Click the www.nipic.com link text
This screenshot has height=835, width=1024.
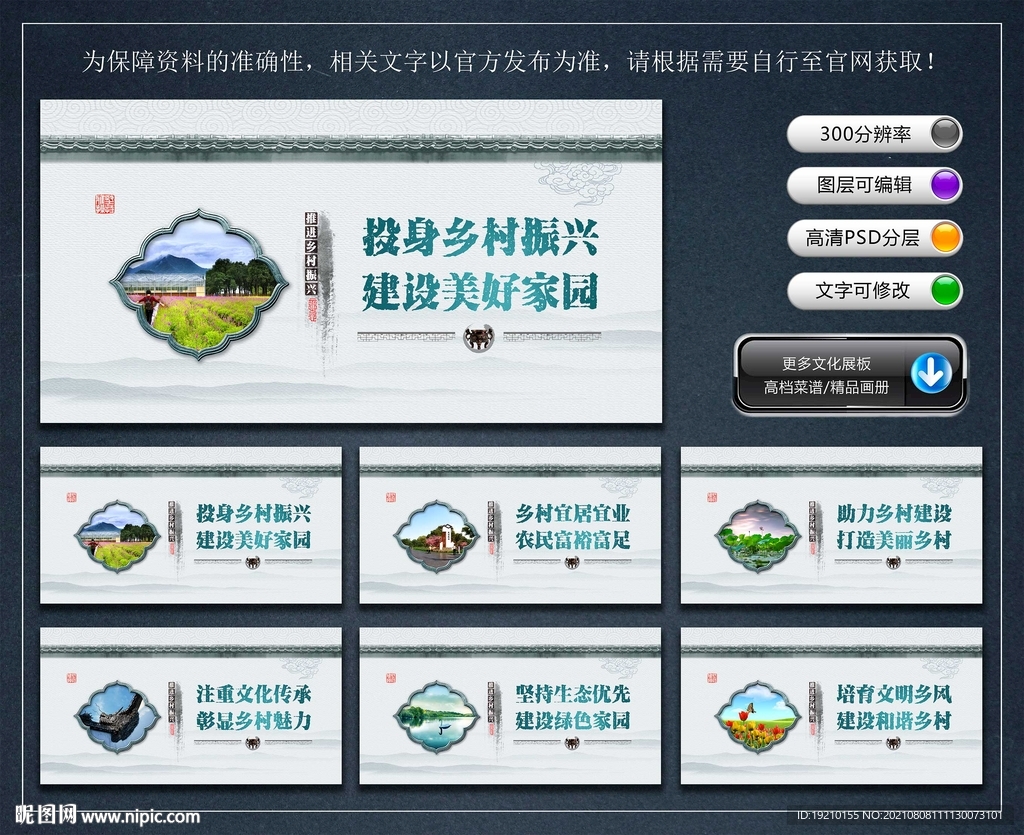coord(140,817)
